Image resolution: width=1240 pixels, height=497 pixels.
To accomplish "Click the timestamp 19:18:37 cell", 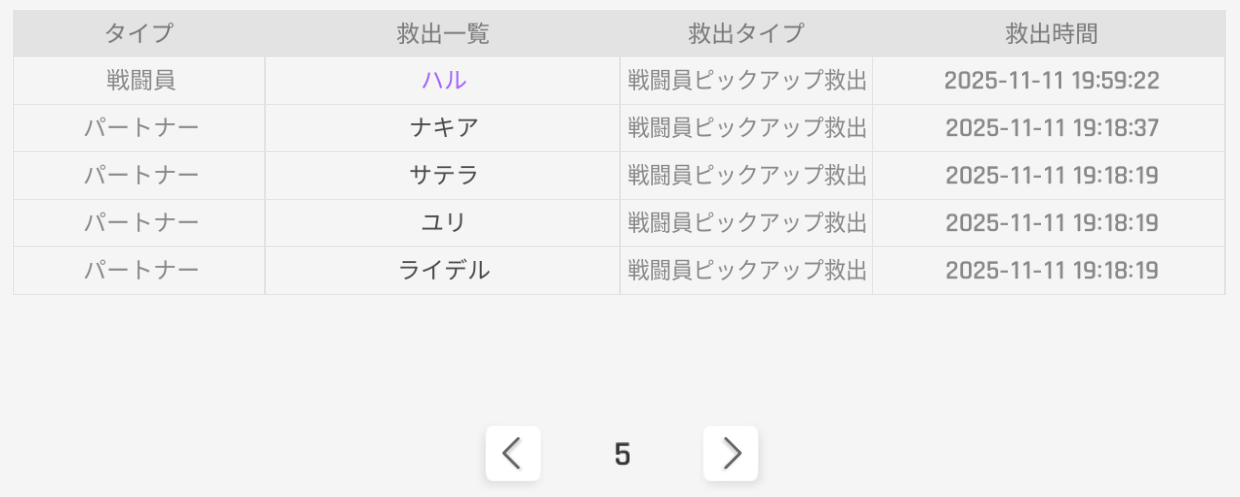I will pos(1051,128).
